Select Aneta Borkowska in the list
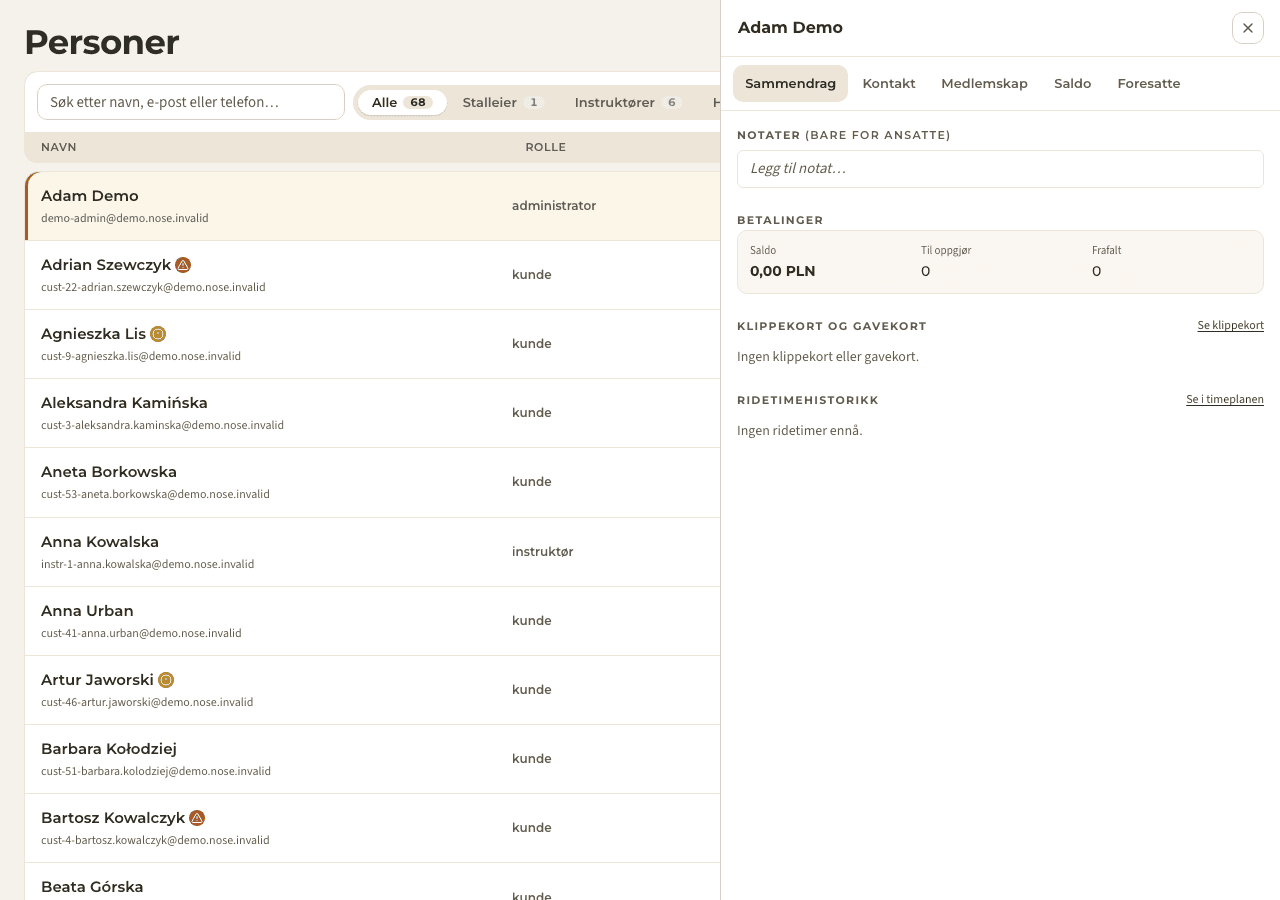 (x=109, y=472)
